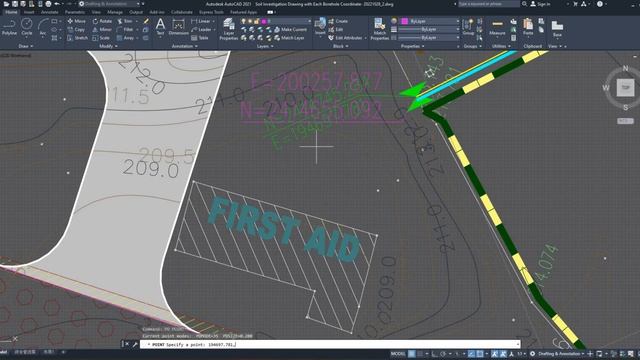Expand the Annotation panel

pos(184,47)
